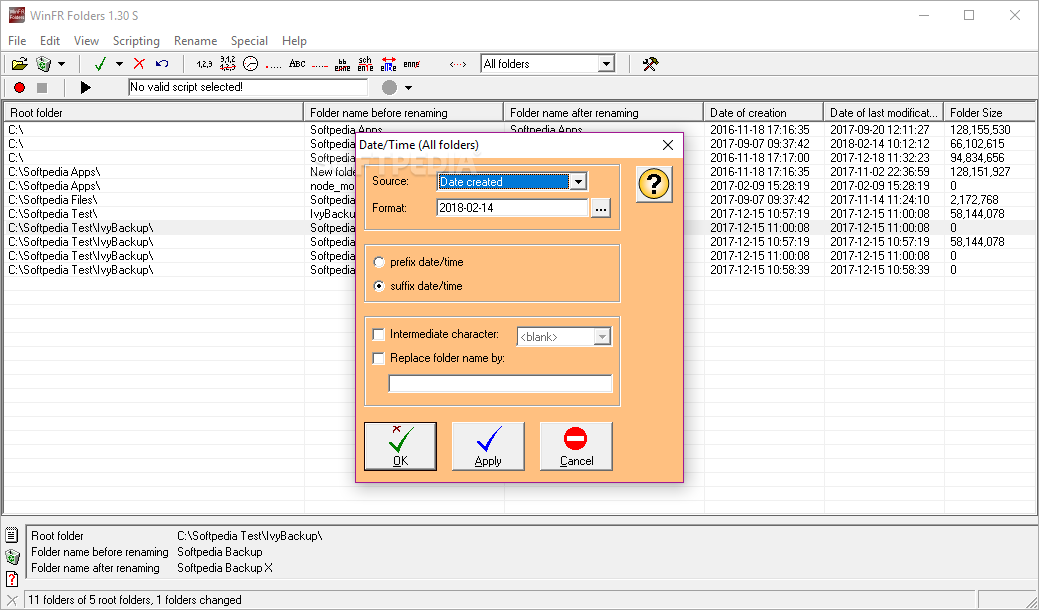Open the Source 'Date created' dropdown
The width and height of the screenshot is (1039, 610).
578,181
